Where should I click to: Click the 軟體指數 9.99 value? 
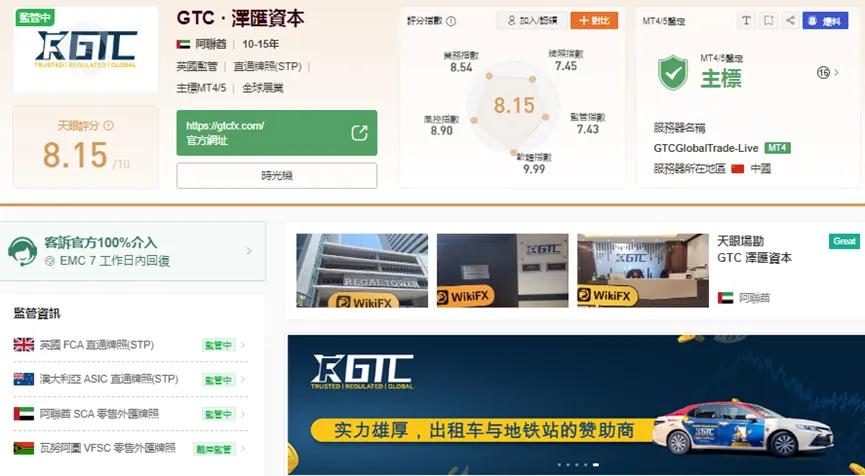[x=534, y=169]
